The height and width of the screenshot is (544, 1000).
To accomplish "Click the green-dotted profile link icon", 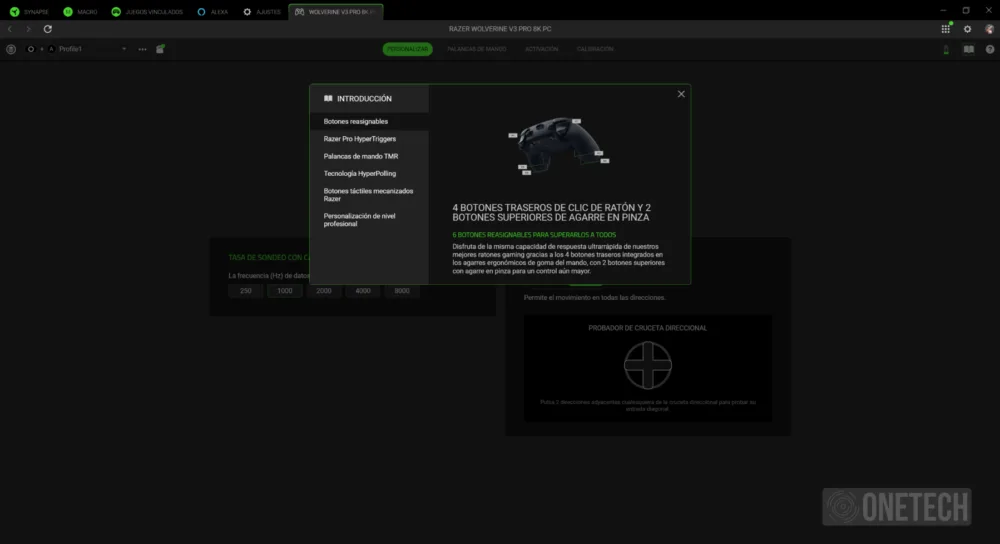I will [x=161, y=48].
